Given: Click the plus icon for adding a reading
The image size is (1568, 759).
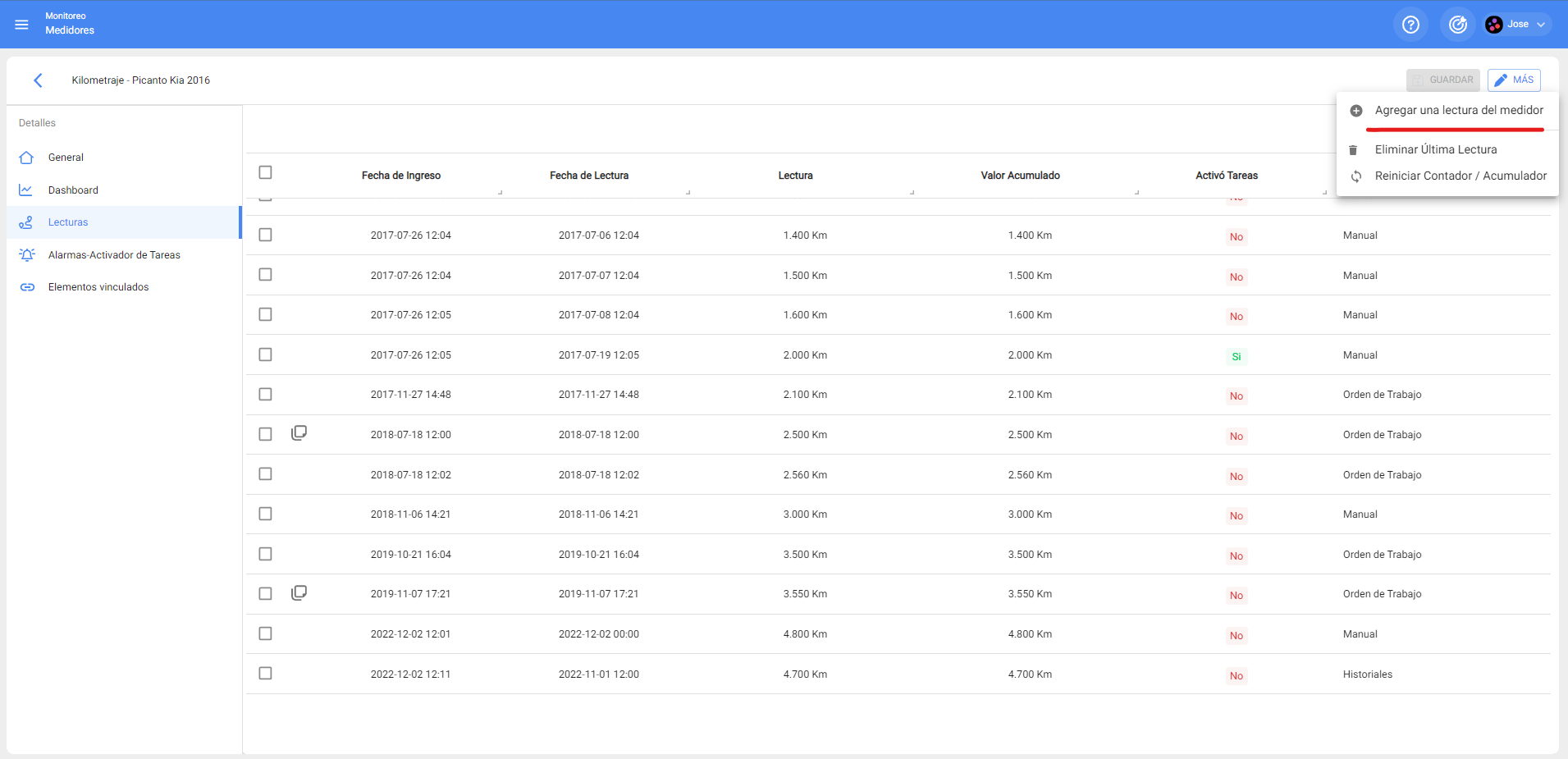Looking at the screenshot, I should [x=1356, y=111].
